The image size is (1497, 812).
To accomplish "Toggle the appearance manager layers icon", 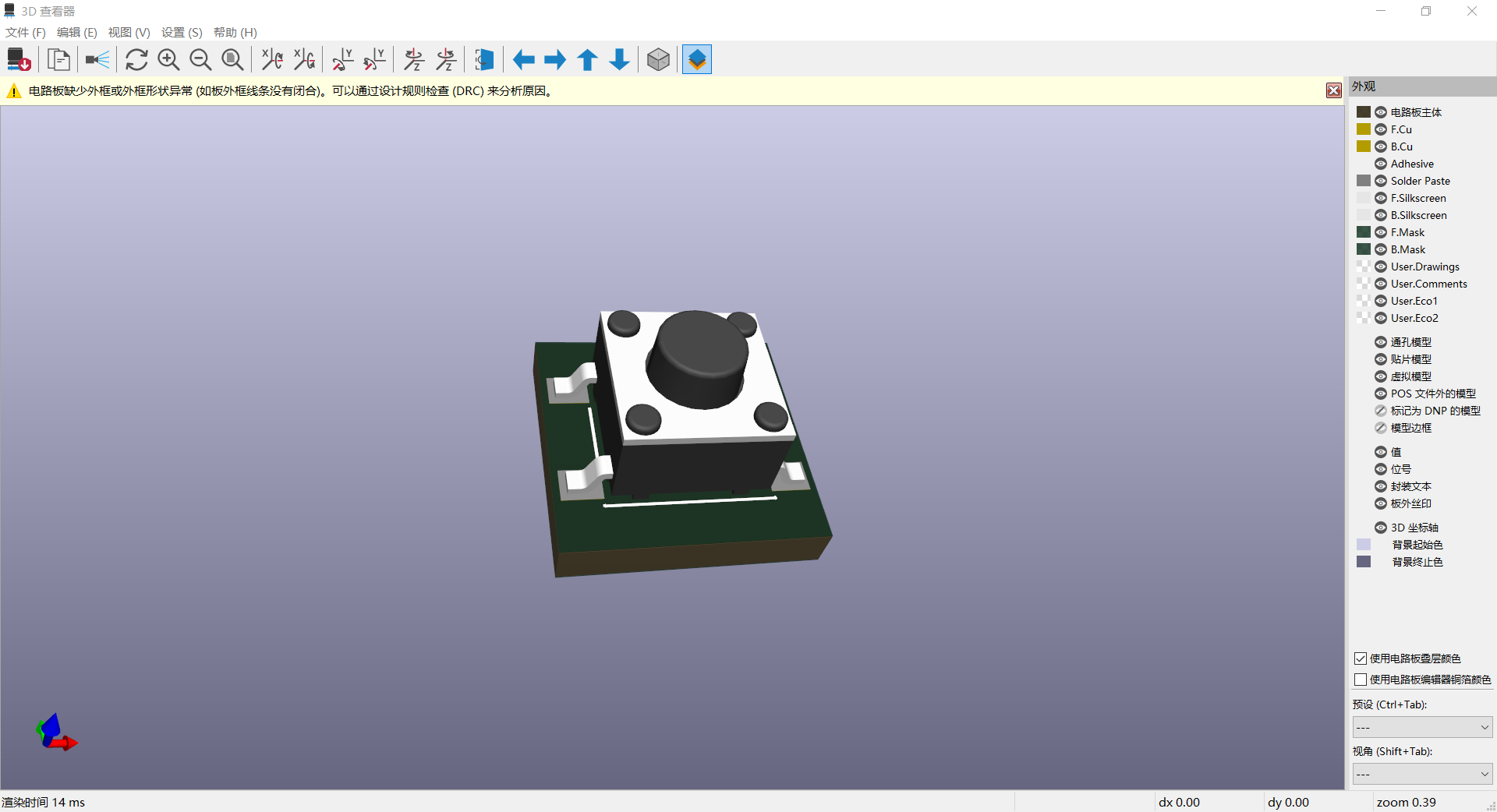I will click(697, 60).
